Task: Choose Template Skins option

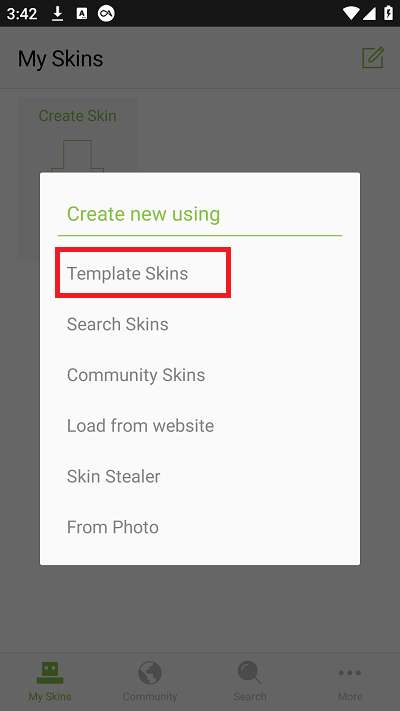Action: point(127,273)
